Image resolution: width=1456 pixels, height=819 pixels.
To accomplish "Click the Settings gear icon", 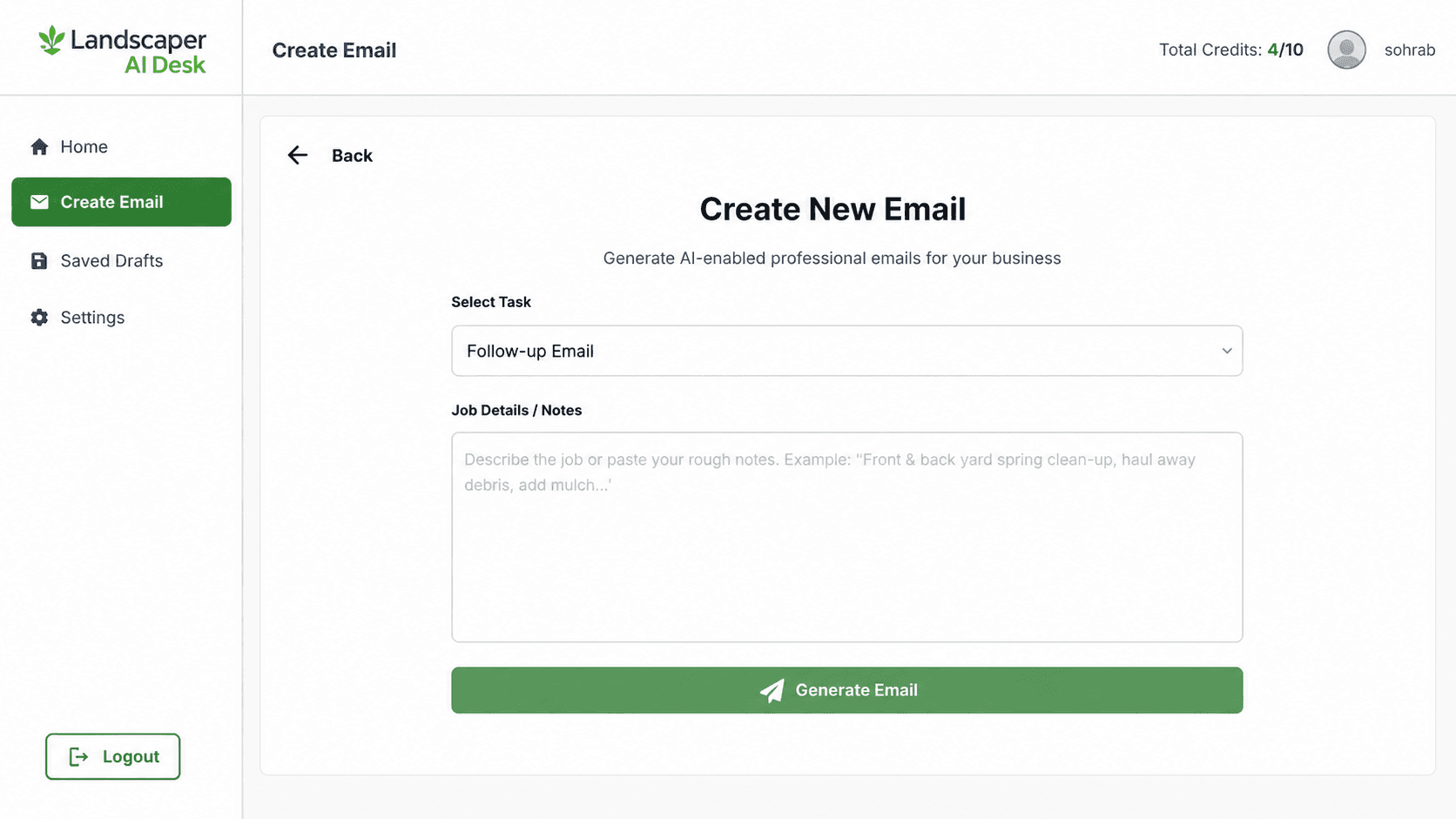I will click(39, 318).
